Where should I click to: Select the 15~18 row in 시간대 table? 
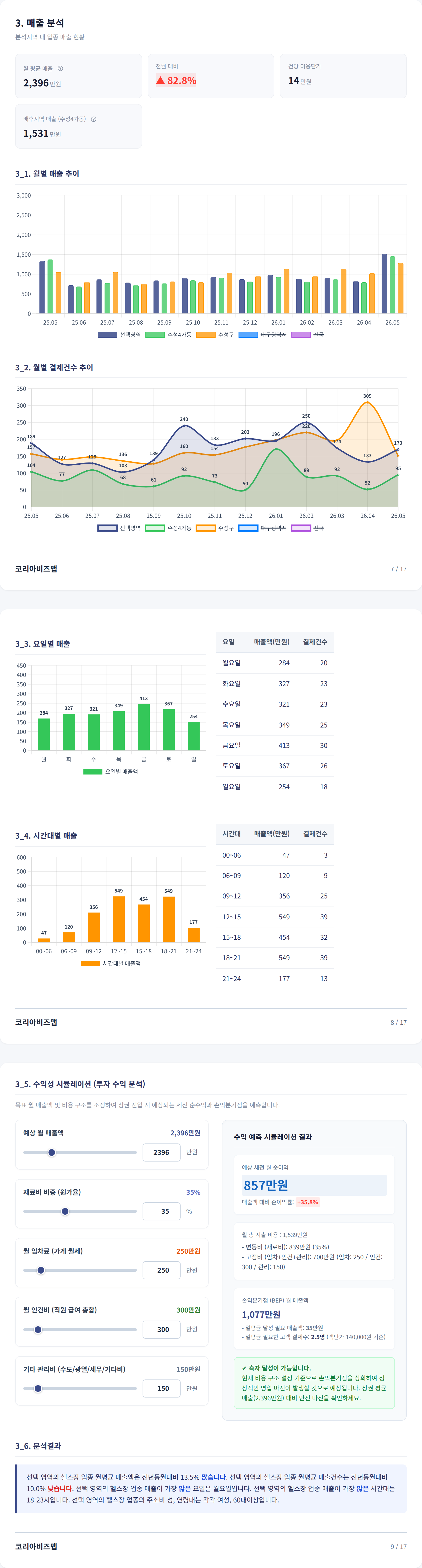tap(275, 937)
